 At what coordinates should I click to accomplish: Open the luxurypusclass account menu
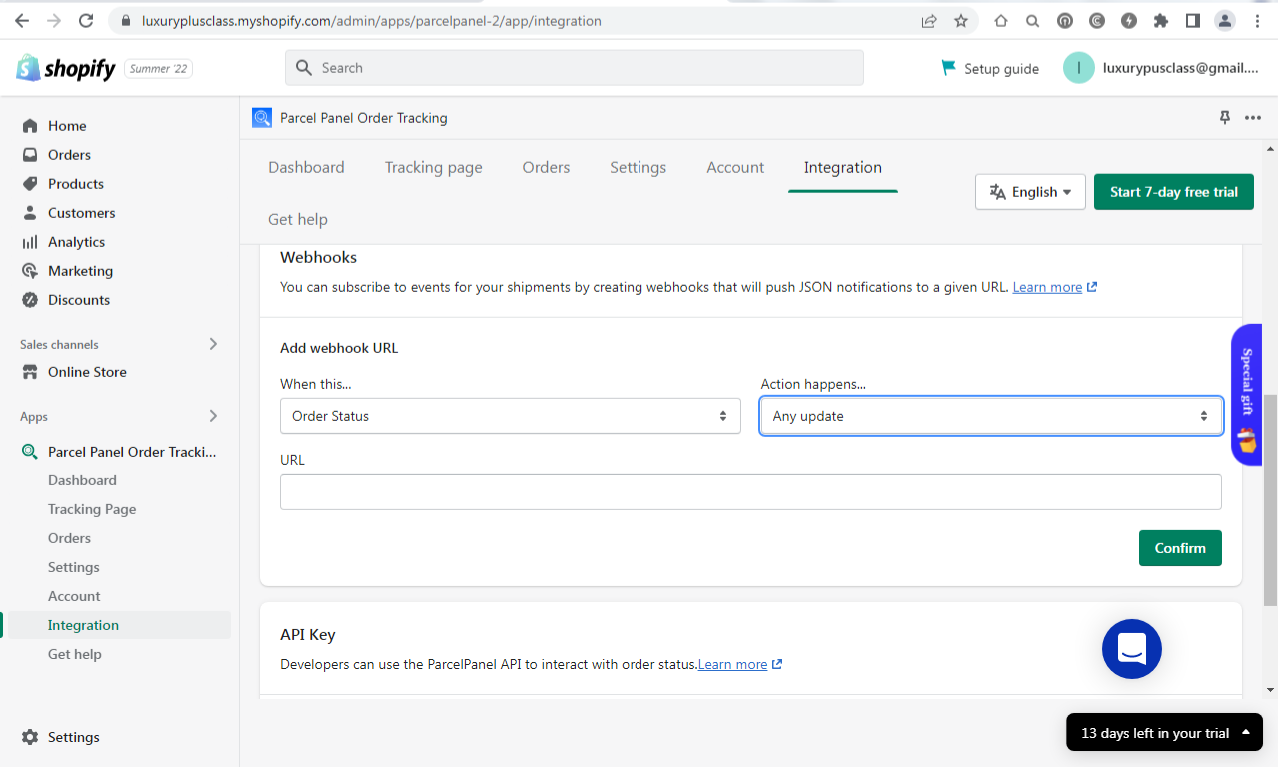click(x=1161, y=68)
